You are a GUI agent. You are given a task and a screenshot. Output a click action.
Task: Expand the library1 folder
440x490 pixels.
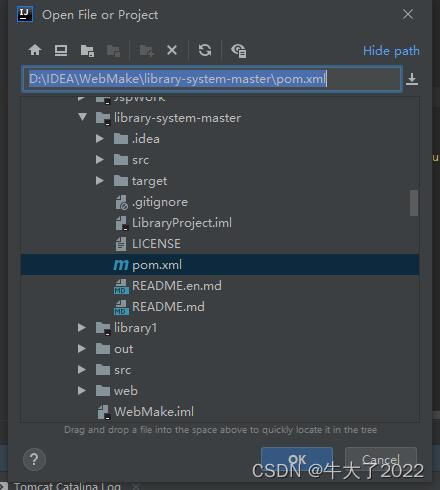pyautogui.click(x=82, y=328)
